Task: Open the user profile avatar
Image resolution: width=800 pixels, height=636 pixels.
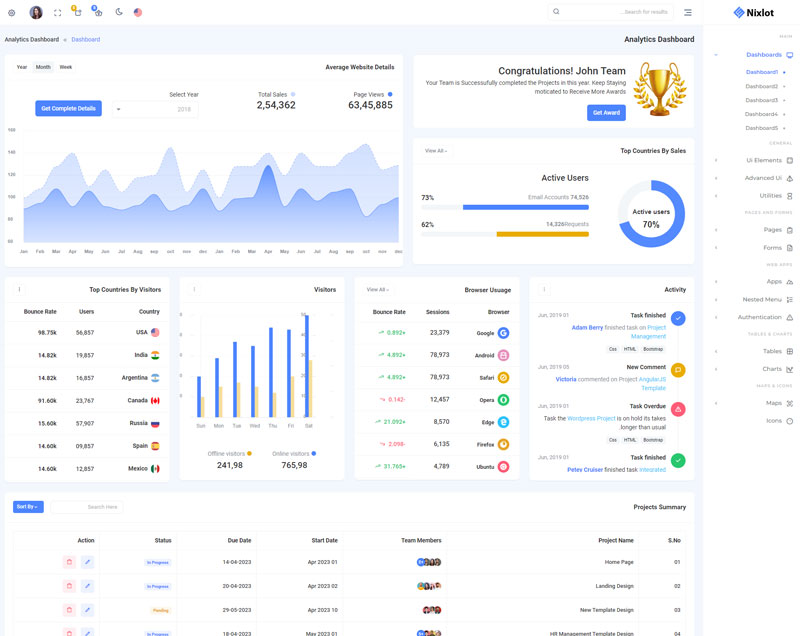Action: pos(36,13)
